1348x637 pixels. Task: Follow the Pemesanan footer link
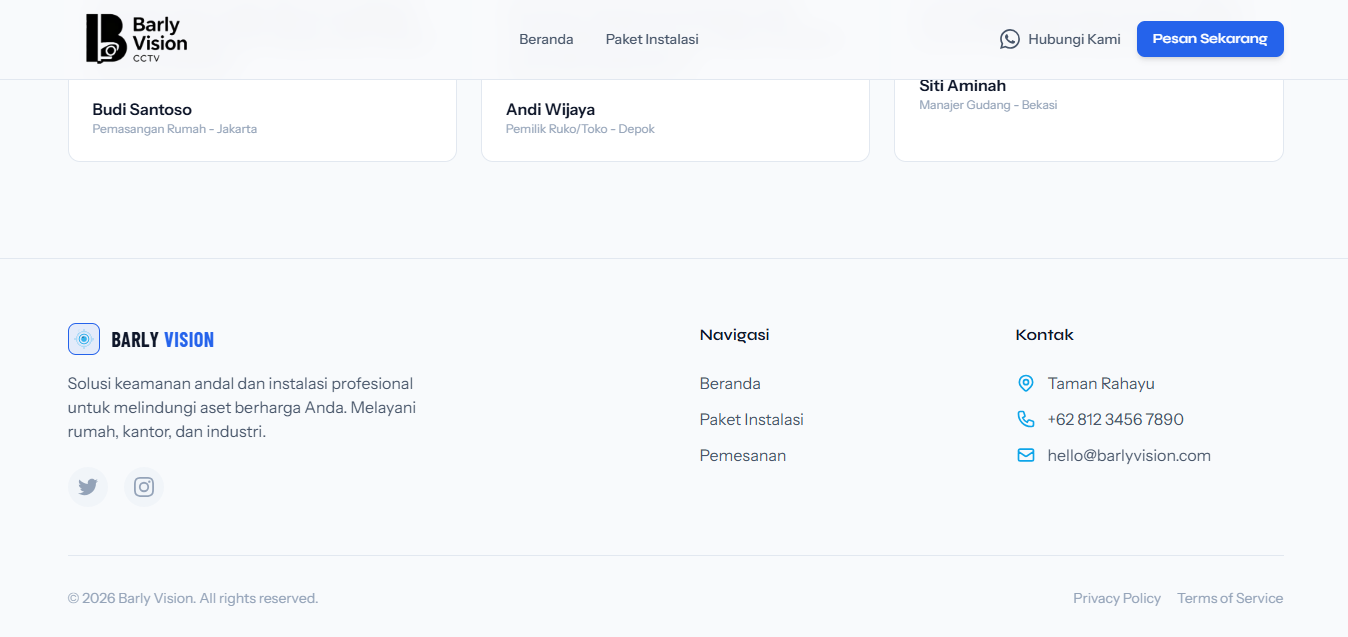tap(743, 455)
